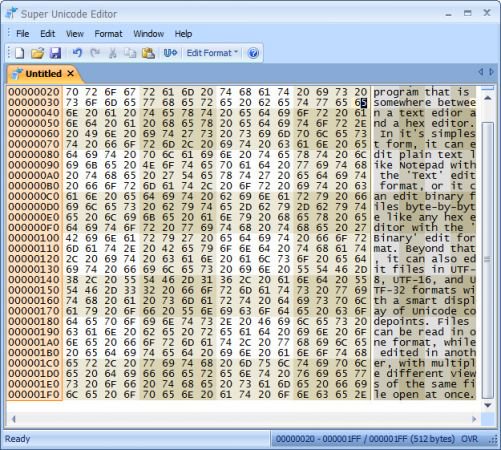The image size is (501, 450).
Task: Cut selection with scissors icon
Action: (113, 53)
